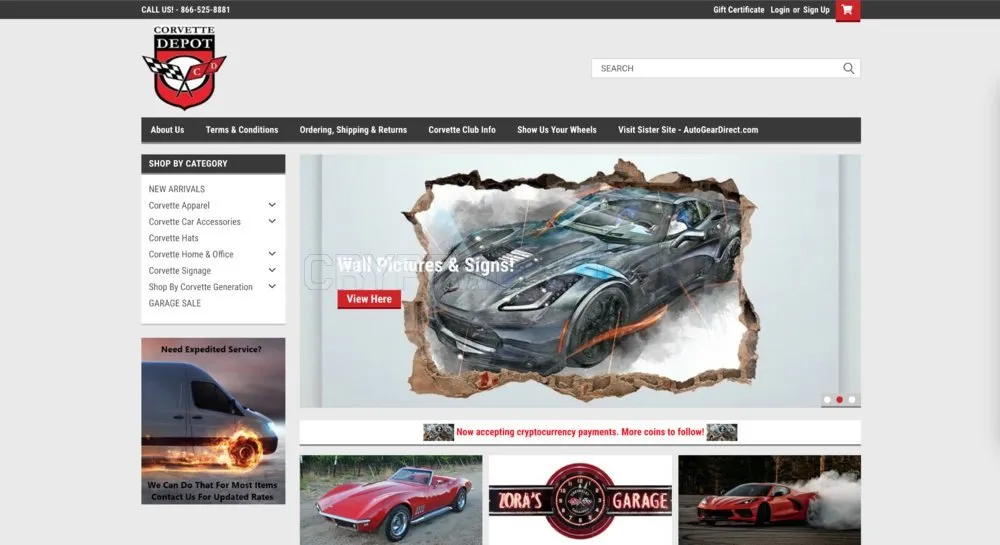The image size is (1000, 545).
Task: Visit Sister Site AutoGearDirect.com link
Action: tap(688, 130)
